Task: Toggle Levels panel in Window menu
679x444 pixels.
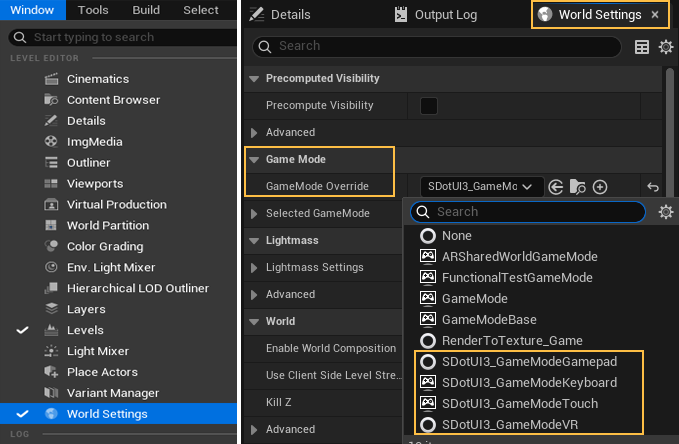Action: [85, 330]
